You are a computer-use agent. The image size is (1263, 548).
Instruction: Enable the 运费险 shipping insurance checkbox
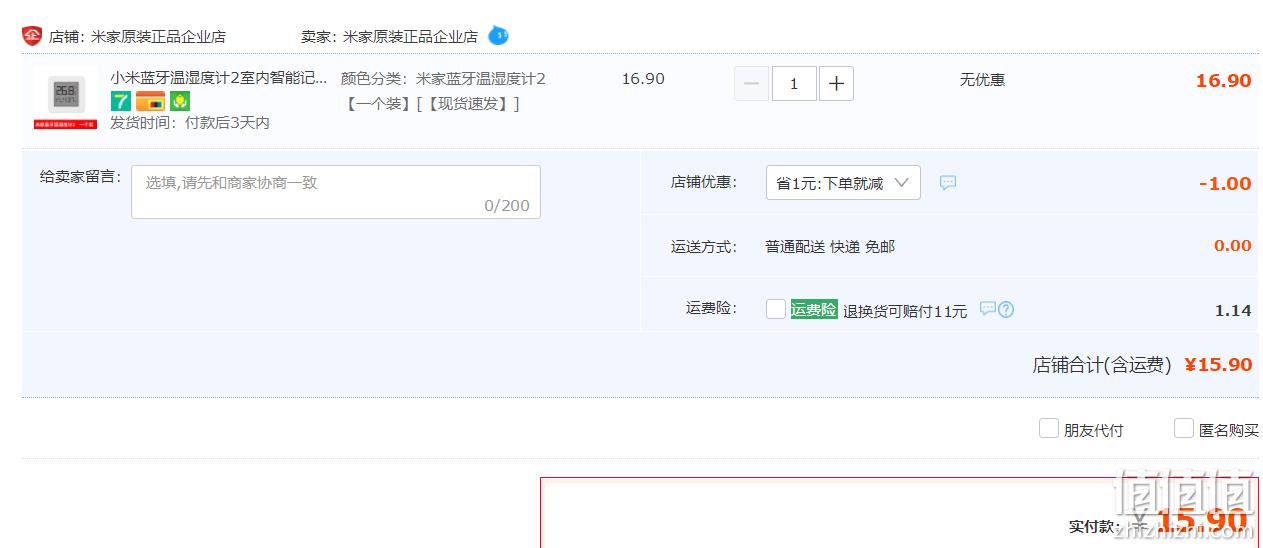pos(776,309)
